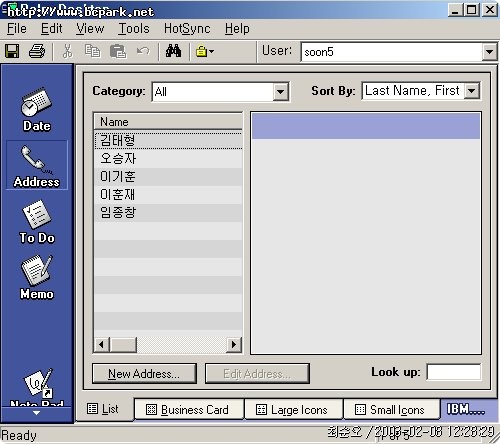Screen dimensions: 500x444
Task: Click the horizontal scrollbar thumb in list
Action: [x=123, y=344]
